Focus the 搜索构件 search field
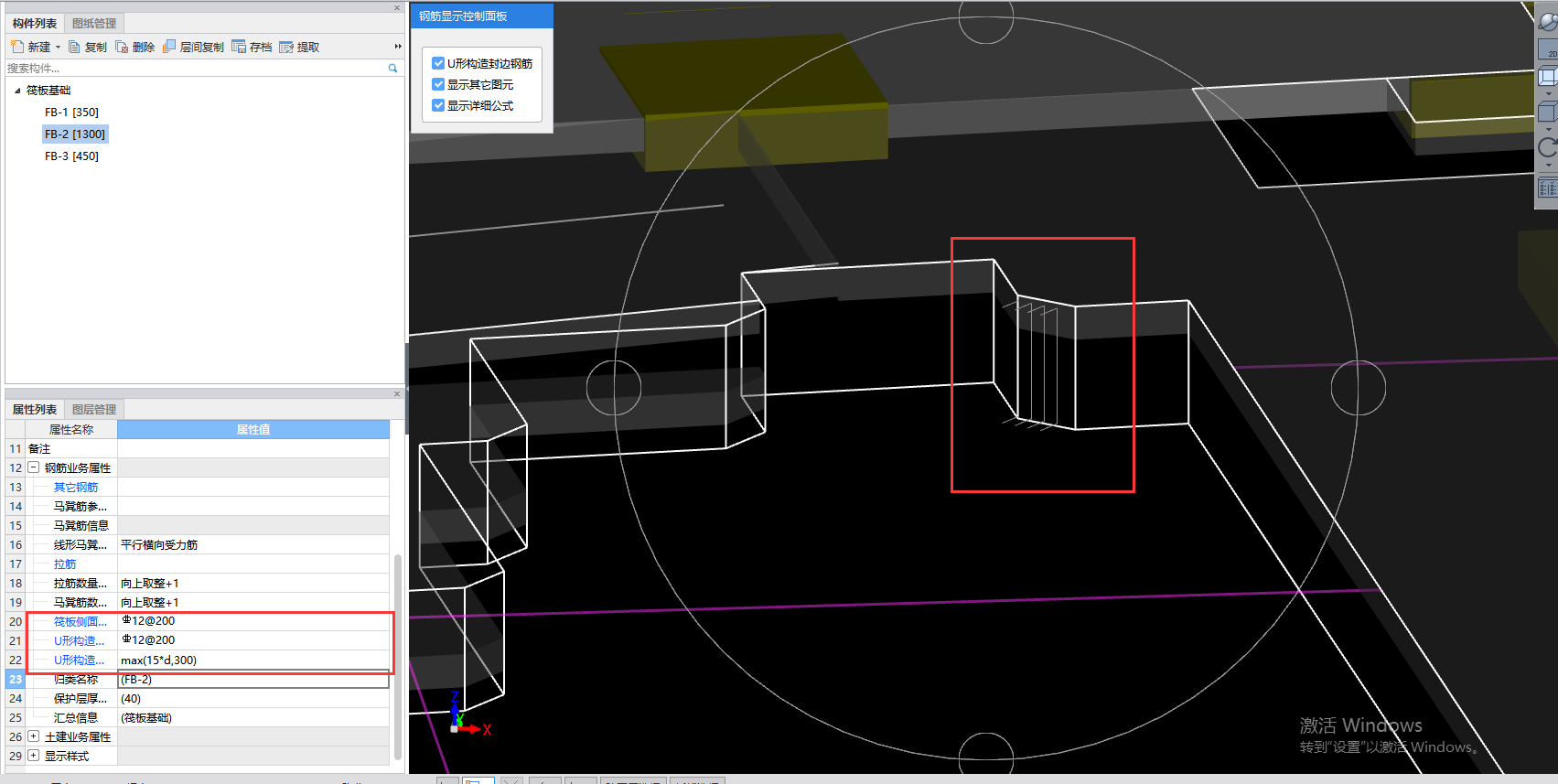The image size is (1558, 784). tap(196, 69)
